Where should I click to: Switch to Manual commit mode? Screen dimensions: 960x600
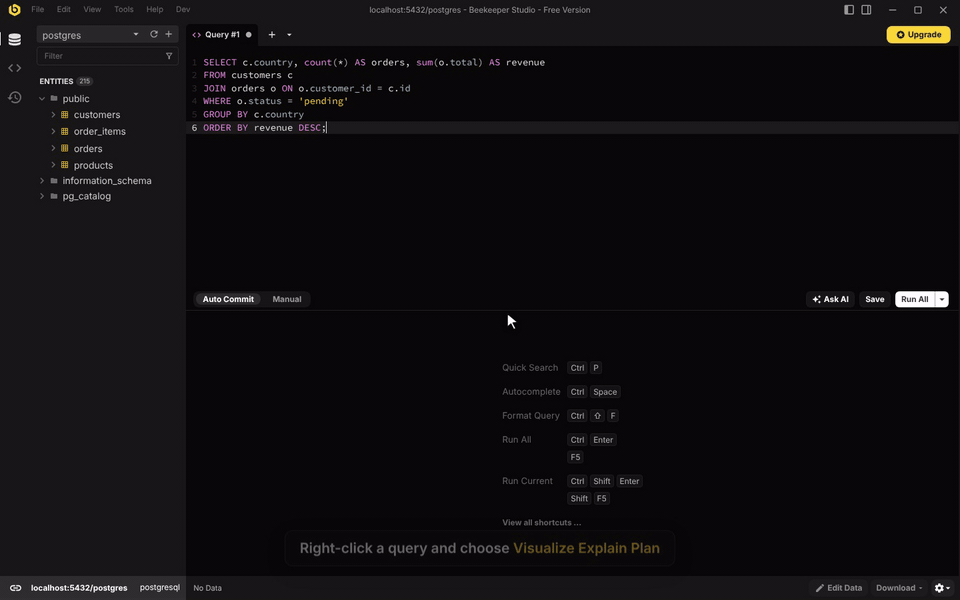coord(287,299)
